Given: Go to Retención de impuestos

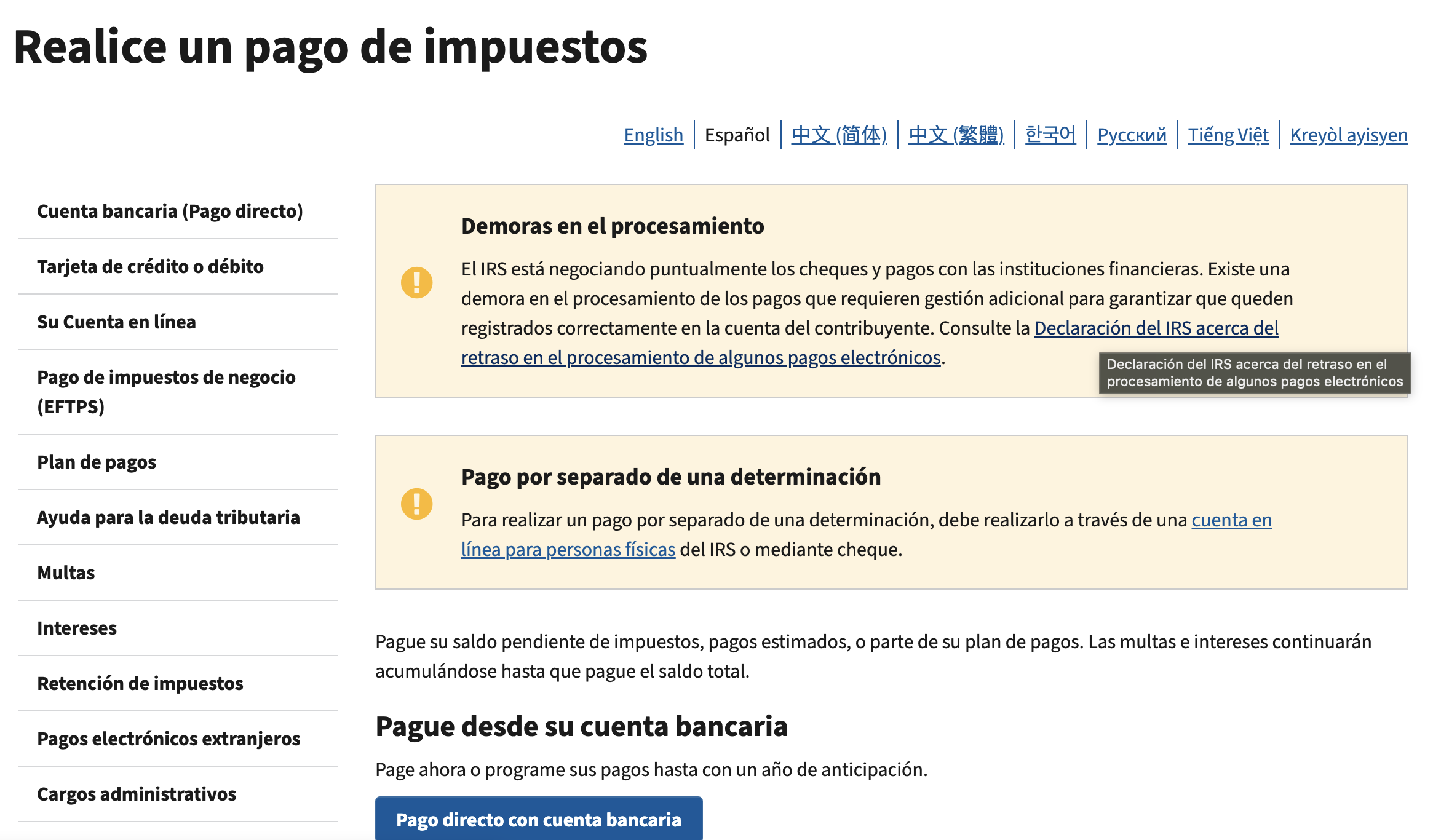Looking at the screenshot, I should point(140,683).
